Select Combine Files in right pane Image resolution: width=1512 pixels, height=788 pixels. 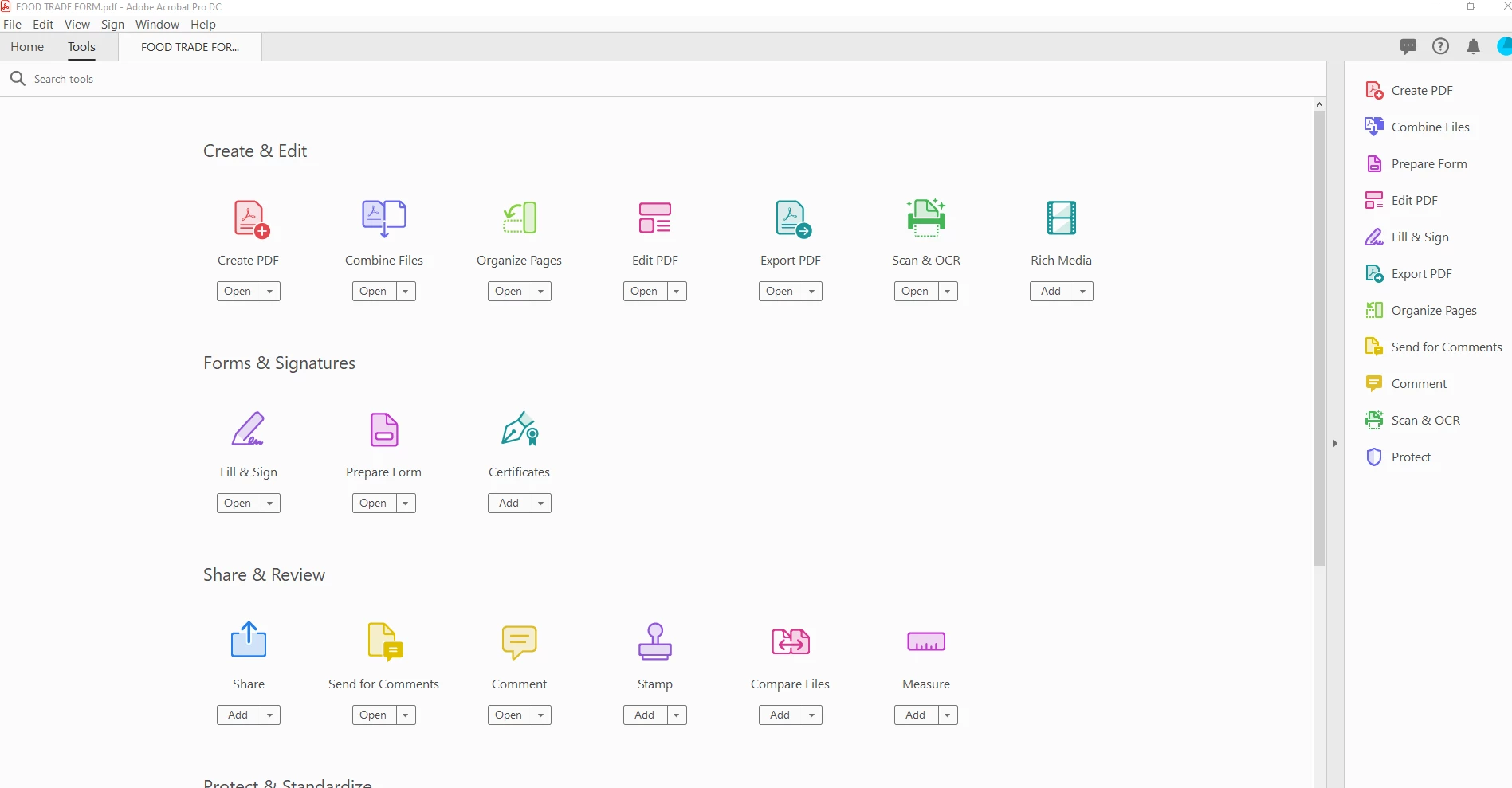click(1417, 127)
